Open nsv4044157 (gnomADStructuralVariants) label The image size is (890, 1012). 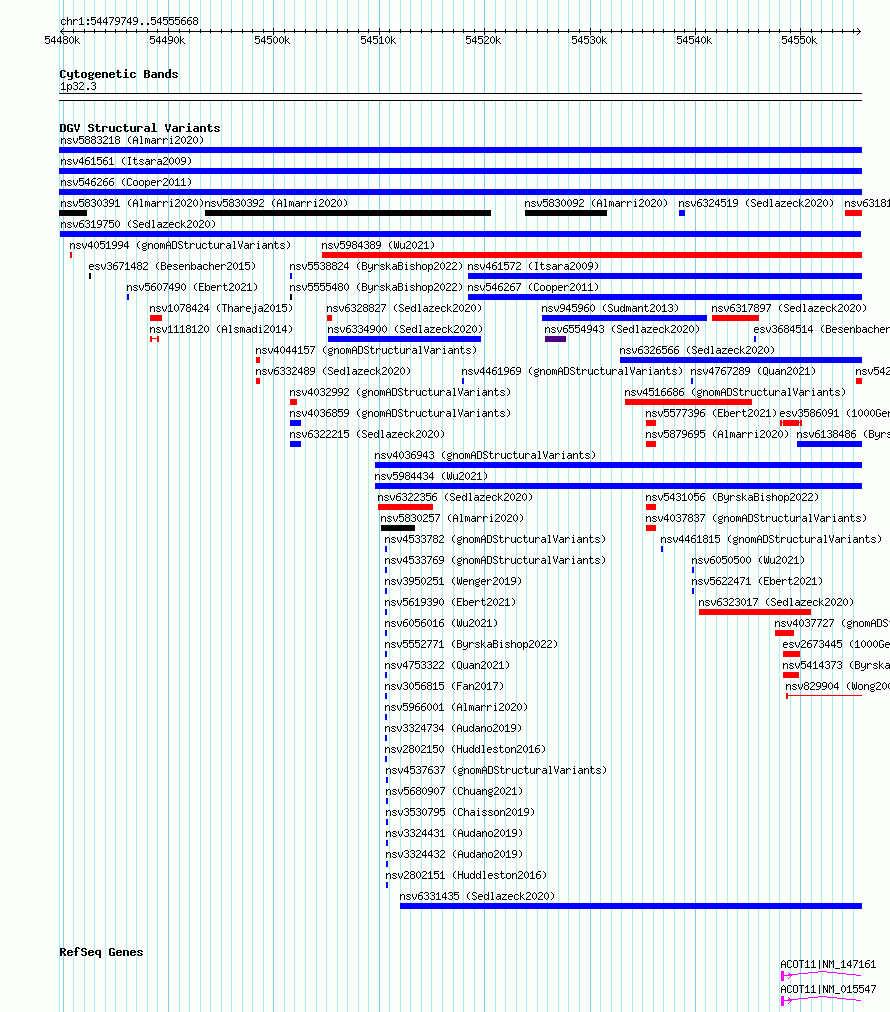point(366,350)
